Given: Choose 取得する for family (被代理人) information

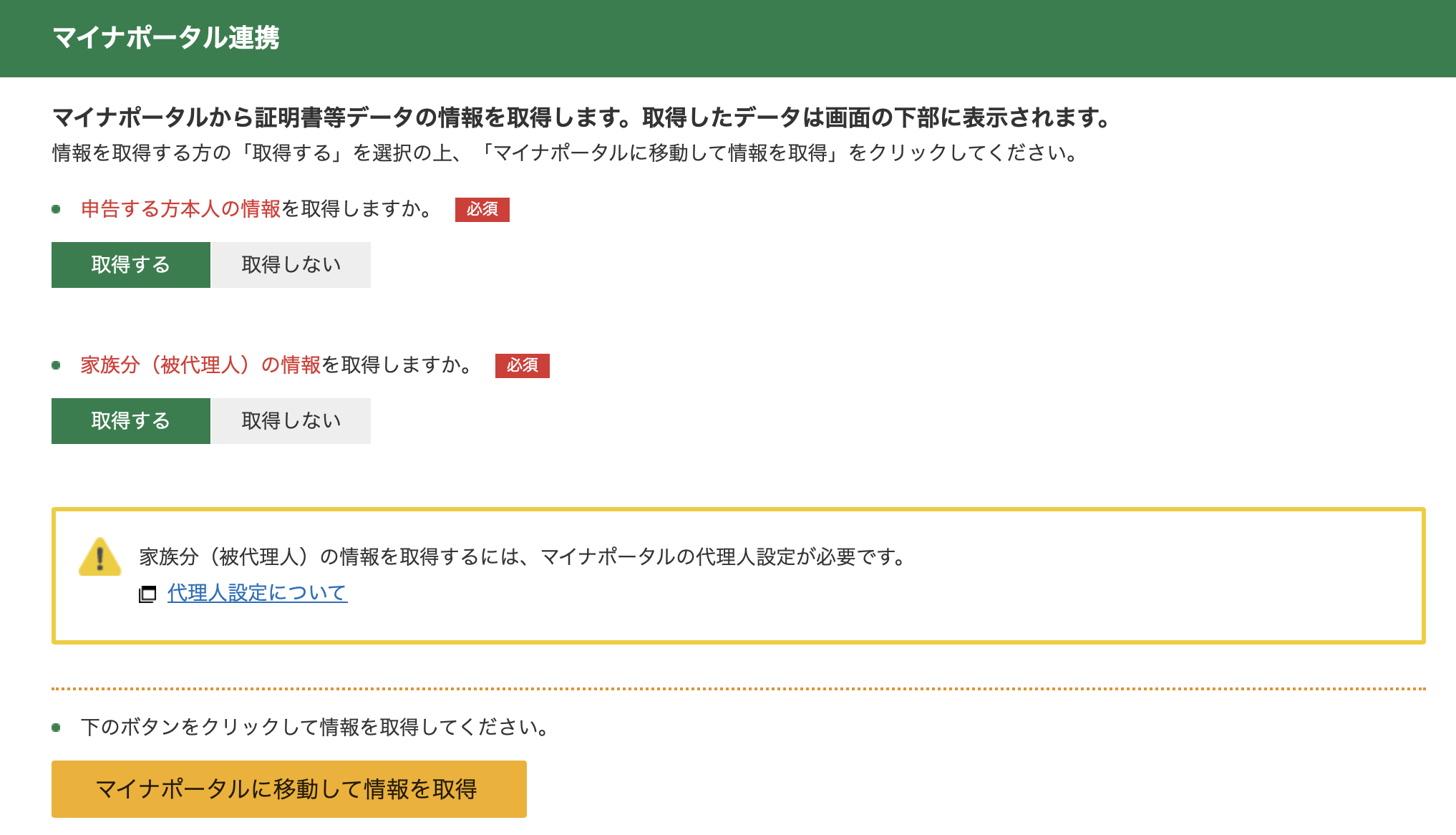Looking at the screenshot, I should click(x=131, y=421).
